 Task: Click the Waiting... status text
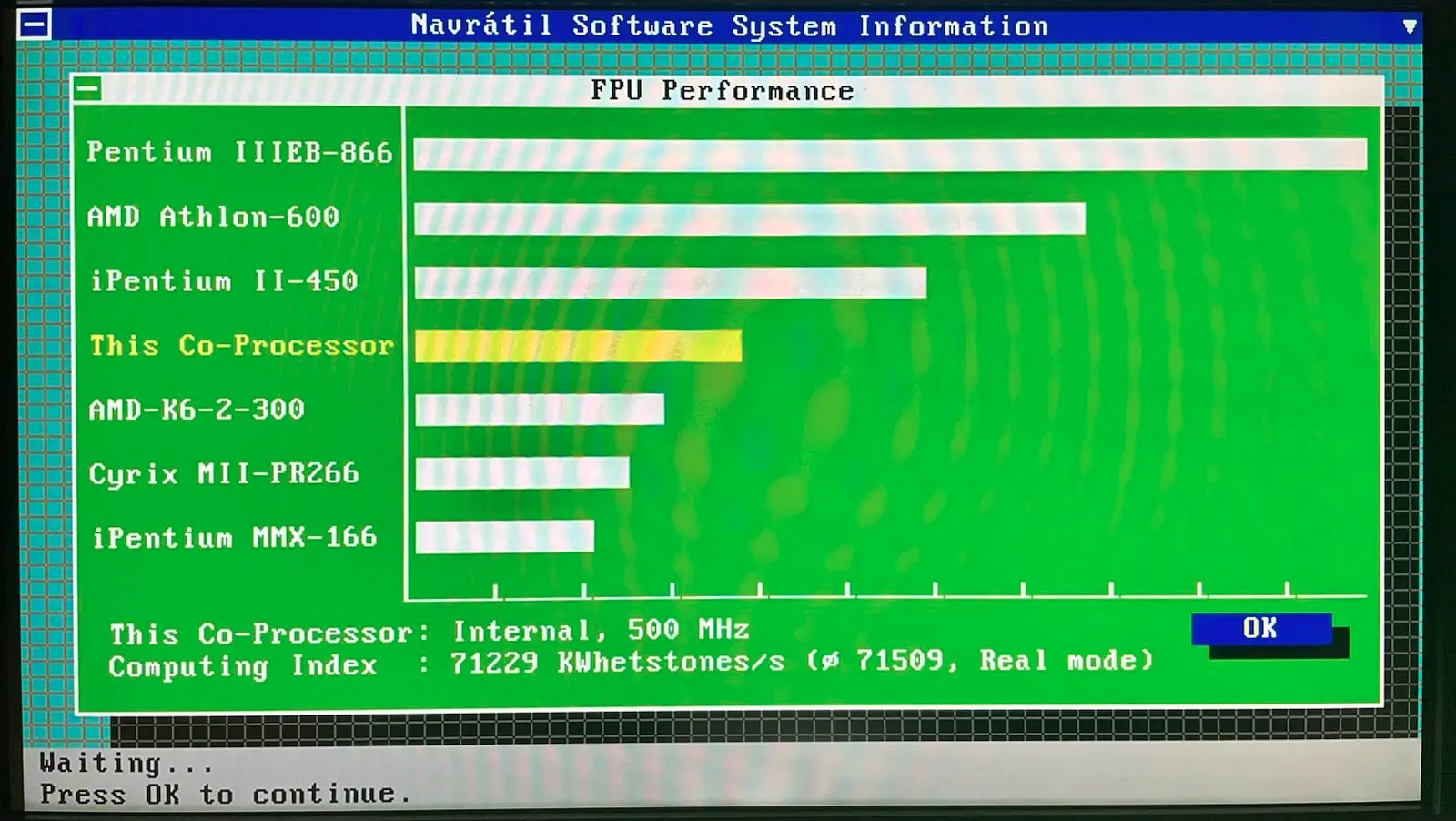pyautogui.click(x=126, y=763)
